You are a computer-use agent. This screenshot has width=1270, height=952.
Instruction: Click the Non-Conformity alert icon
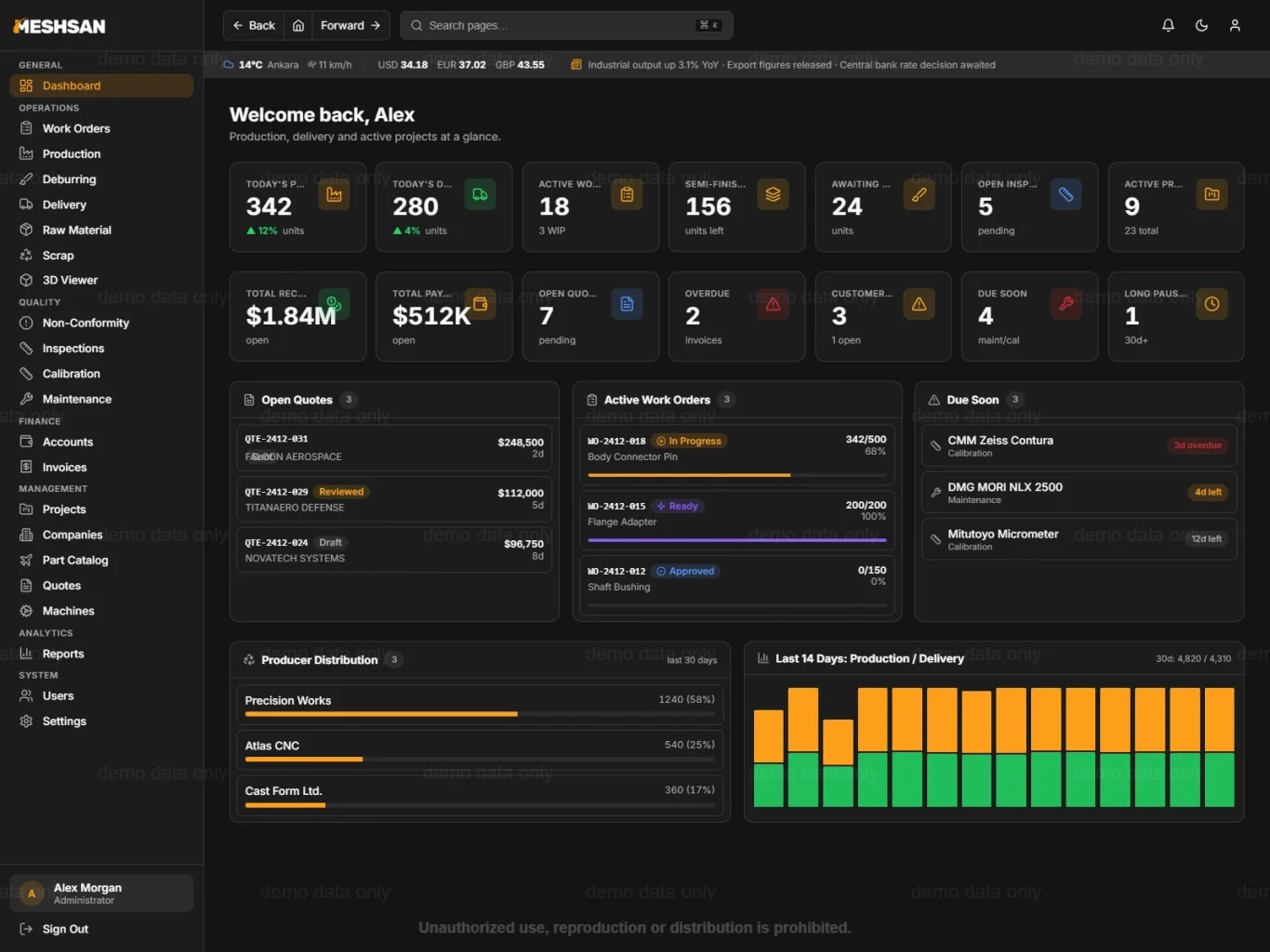[x=26, y=323]
